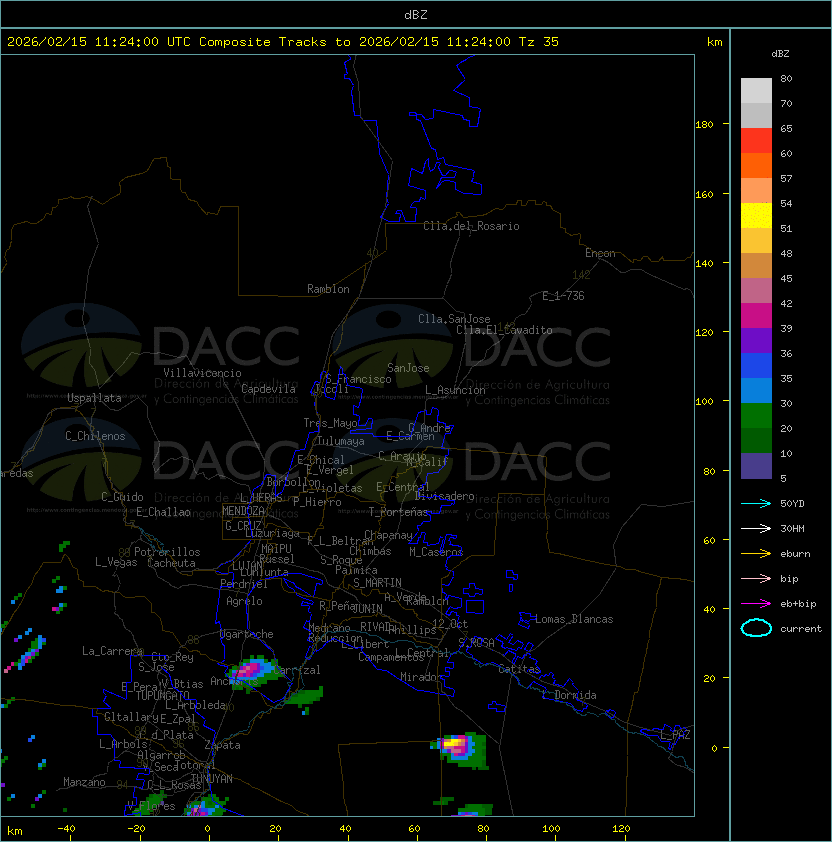Select the 80 dBZ light gray swatch
Screen dimensions: 832x842
(x=756, y=90)
